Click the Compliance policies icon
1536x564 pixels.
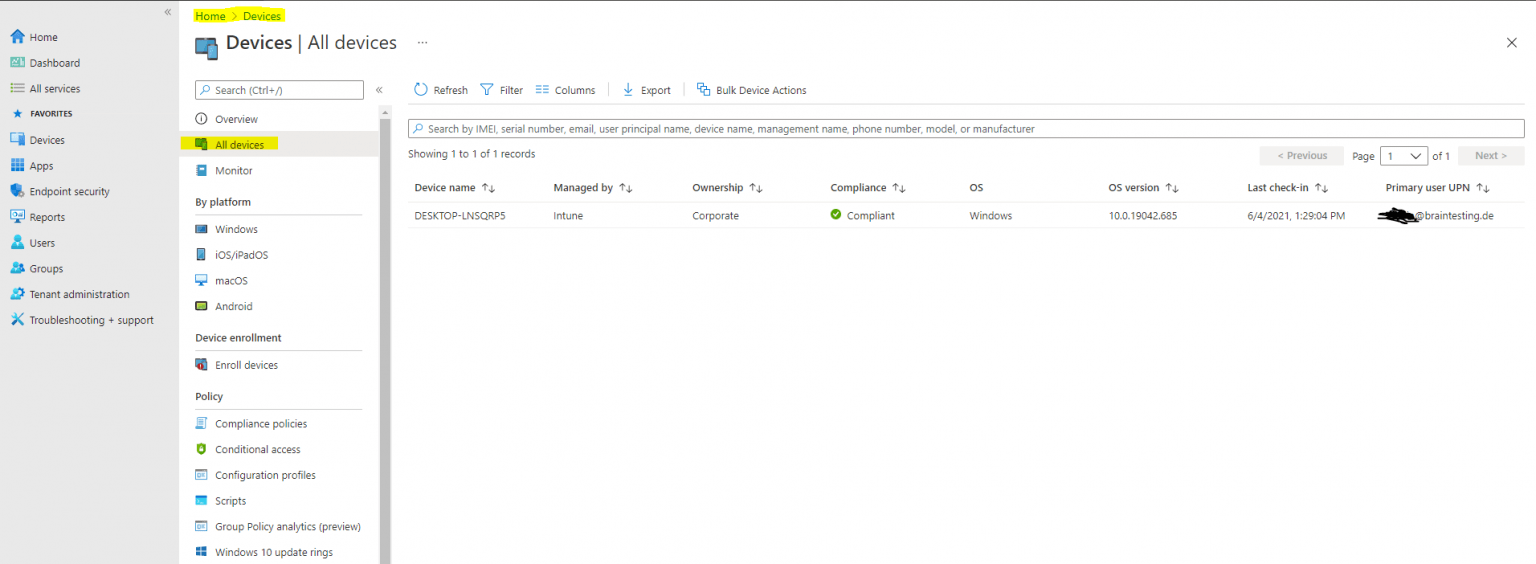(x=201, y=424)
